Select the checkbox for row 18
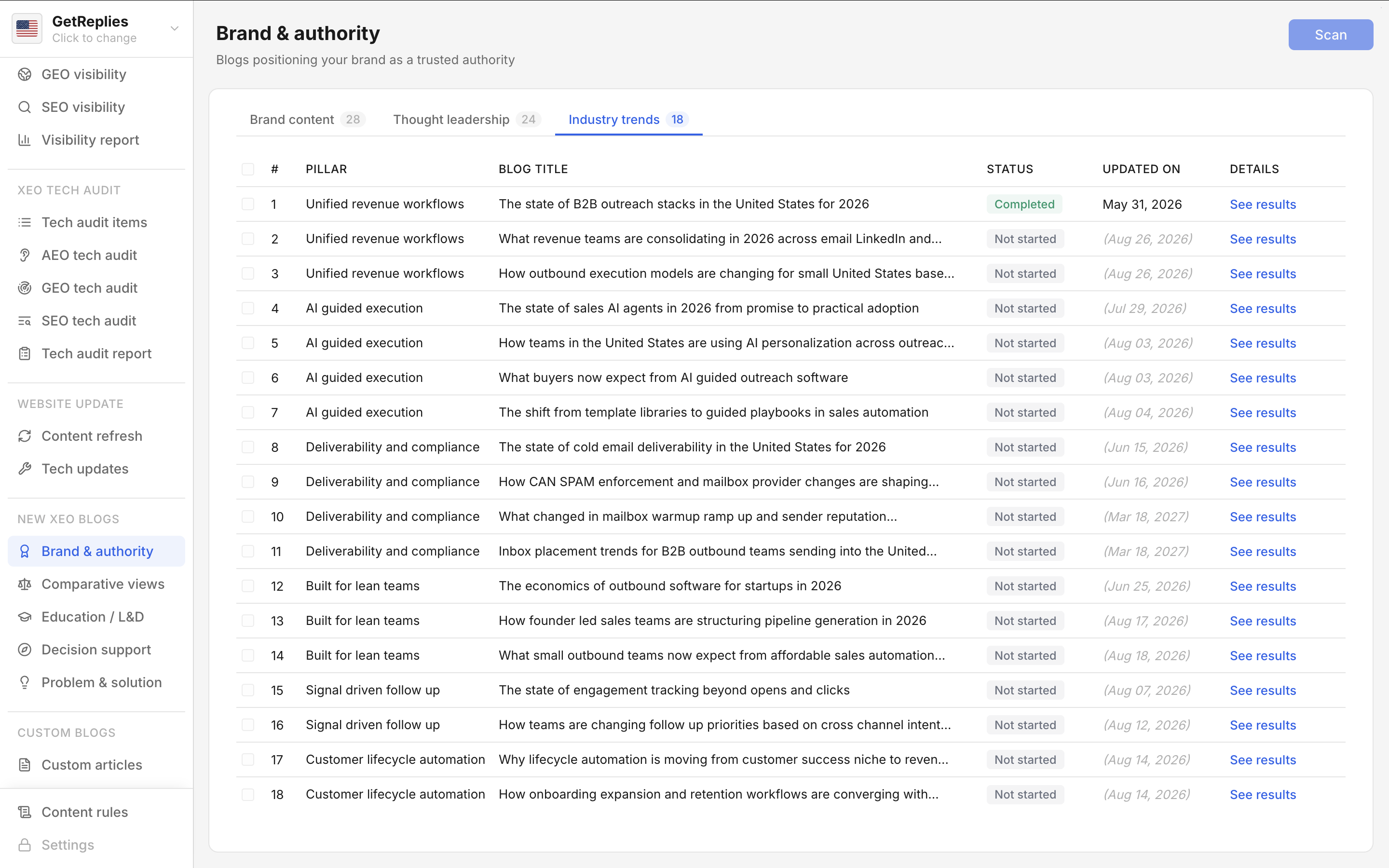 pyautogui.click(x=248, y=795)
